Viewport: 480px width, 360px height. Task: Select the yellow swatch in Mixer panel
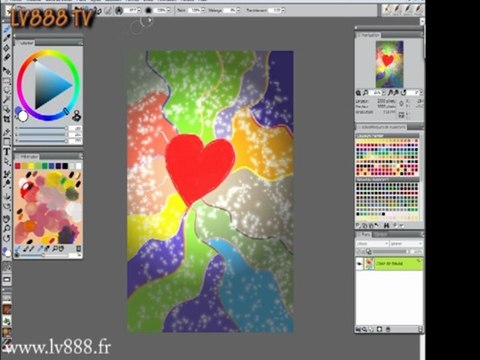click(x=31, y=166)
